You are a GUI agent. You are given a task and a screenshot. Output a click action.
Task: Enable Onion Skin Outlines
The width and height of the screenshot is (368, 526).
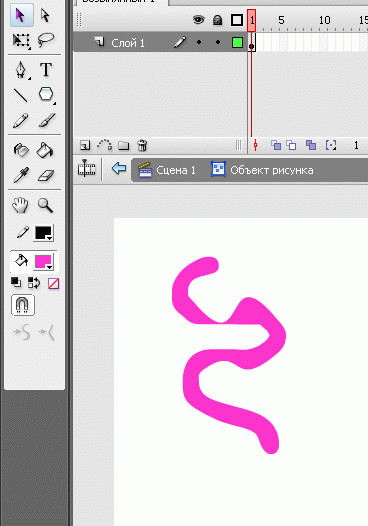[291, 145]
